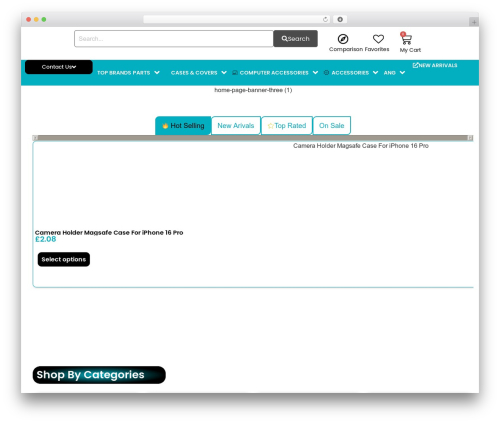Open the Comparison compass icon

tap(343, 39)
